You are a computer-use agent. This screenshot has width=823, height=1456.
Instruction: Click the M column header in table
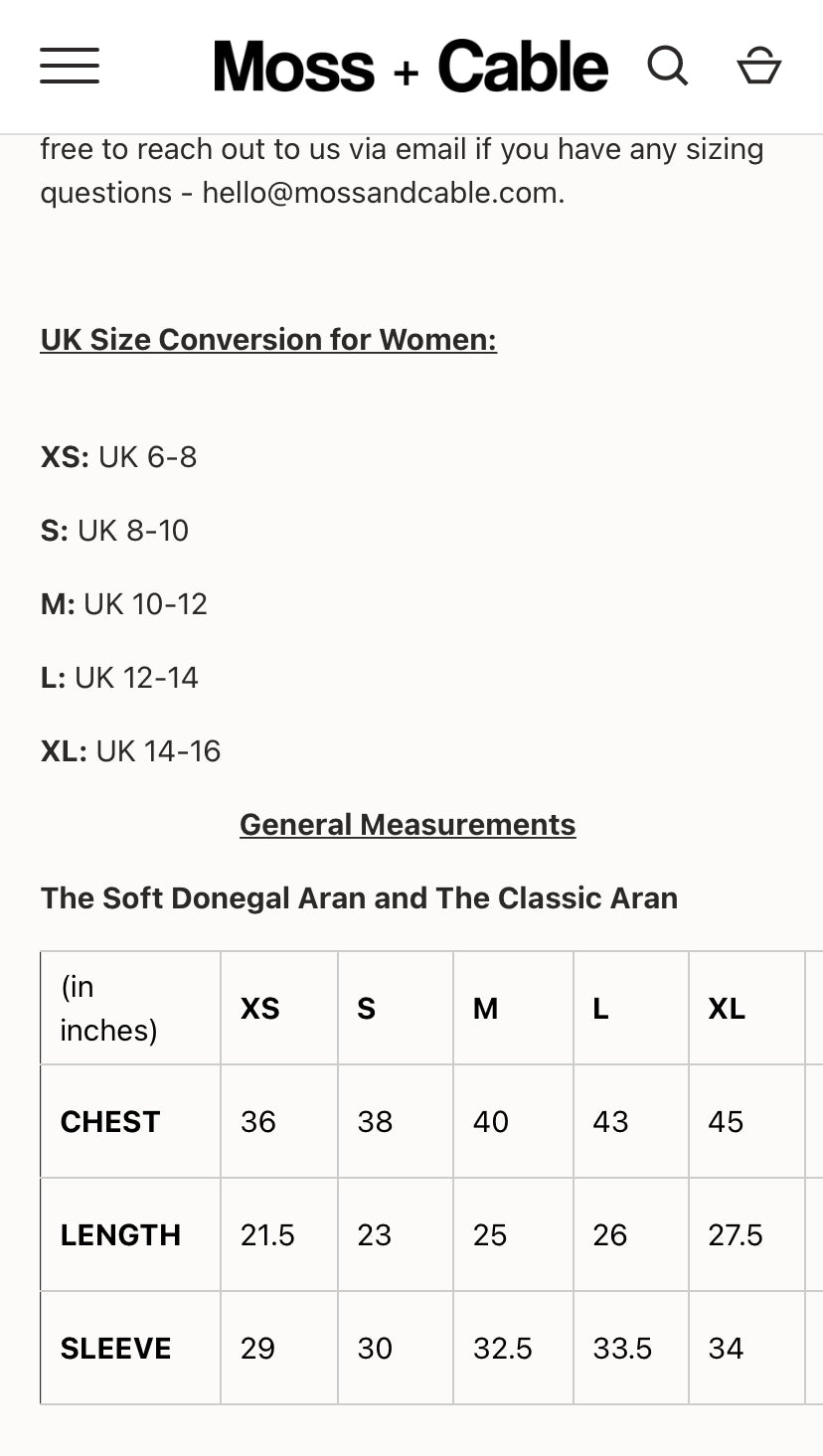coord(485,1009)
